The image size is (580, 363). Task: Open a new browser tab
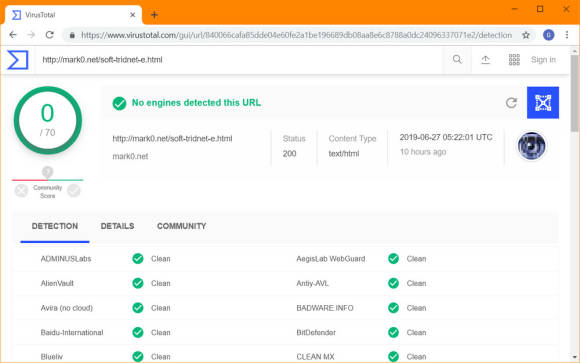[154, 15]
